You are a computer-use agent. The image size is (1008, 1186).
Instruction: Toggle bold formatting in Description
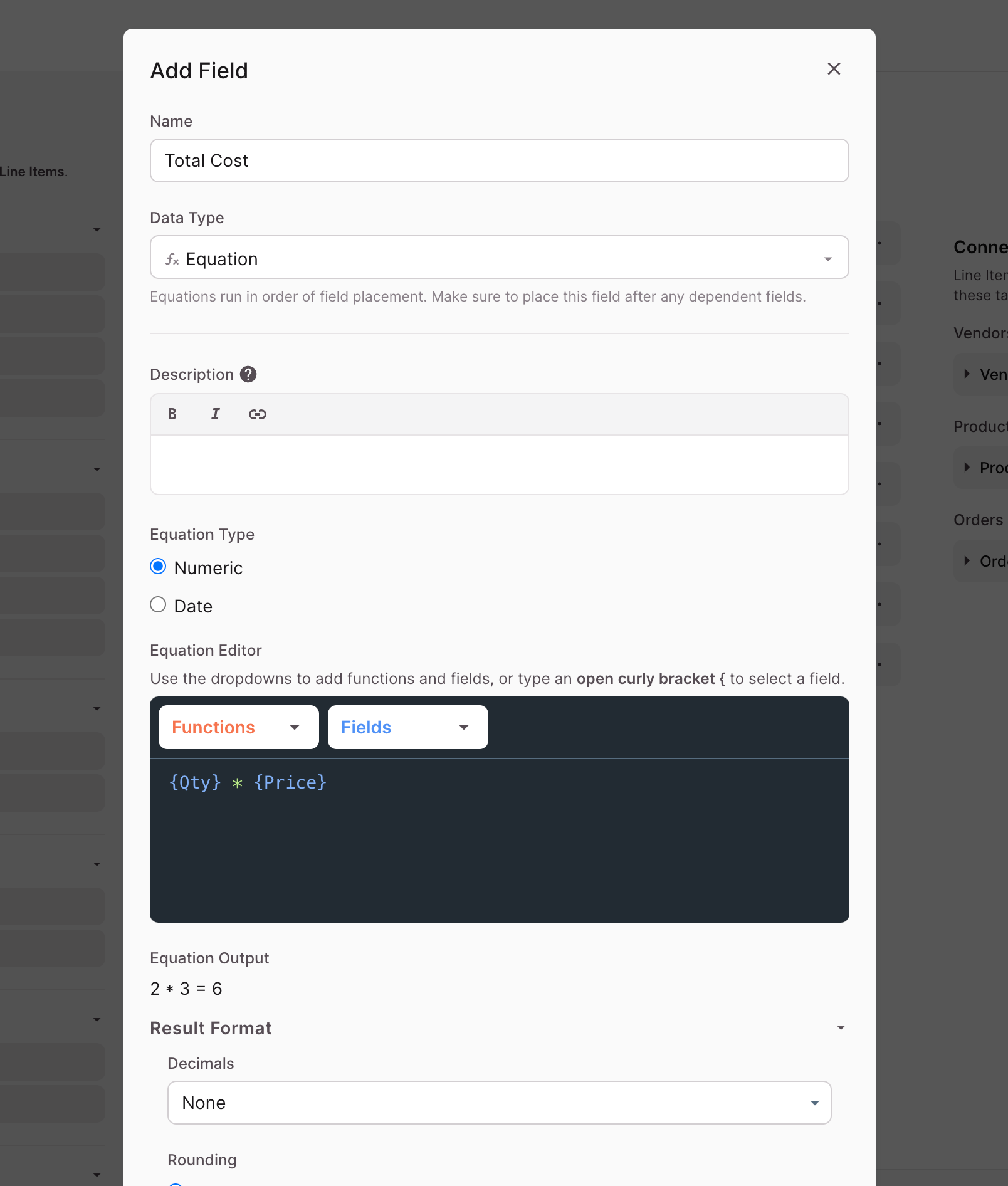[x=172, y=414]
